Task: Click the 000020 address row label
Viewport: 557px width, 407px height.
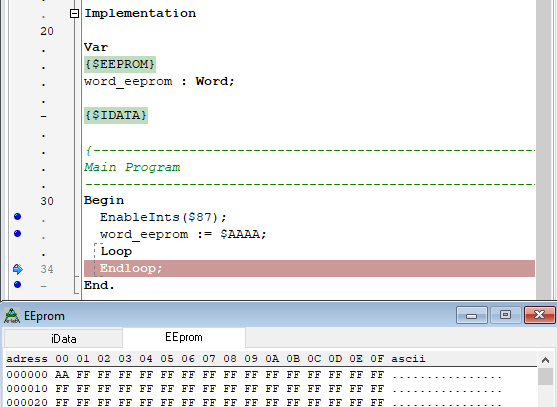Action: tap(27, 402)
